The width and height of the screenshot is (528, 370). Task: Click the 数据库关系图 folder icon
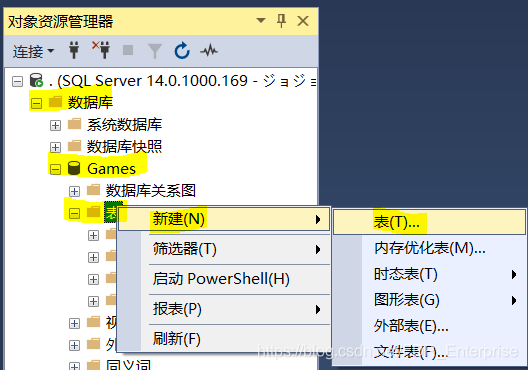pos(93,190)
